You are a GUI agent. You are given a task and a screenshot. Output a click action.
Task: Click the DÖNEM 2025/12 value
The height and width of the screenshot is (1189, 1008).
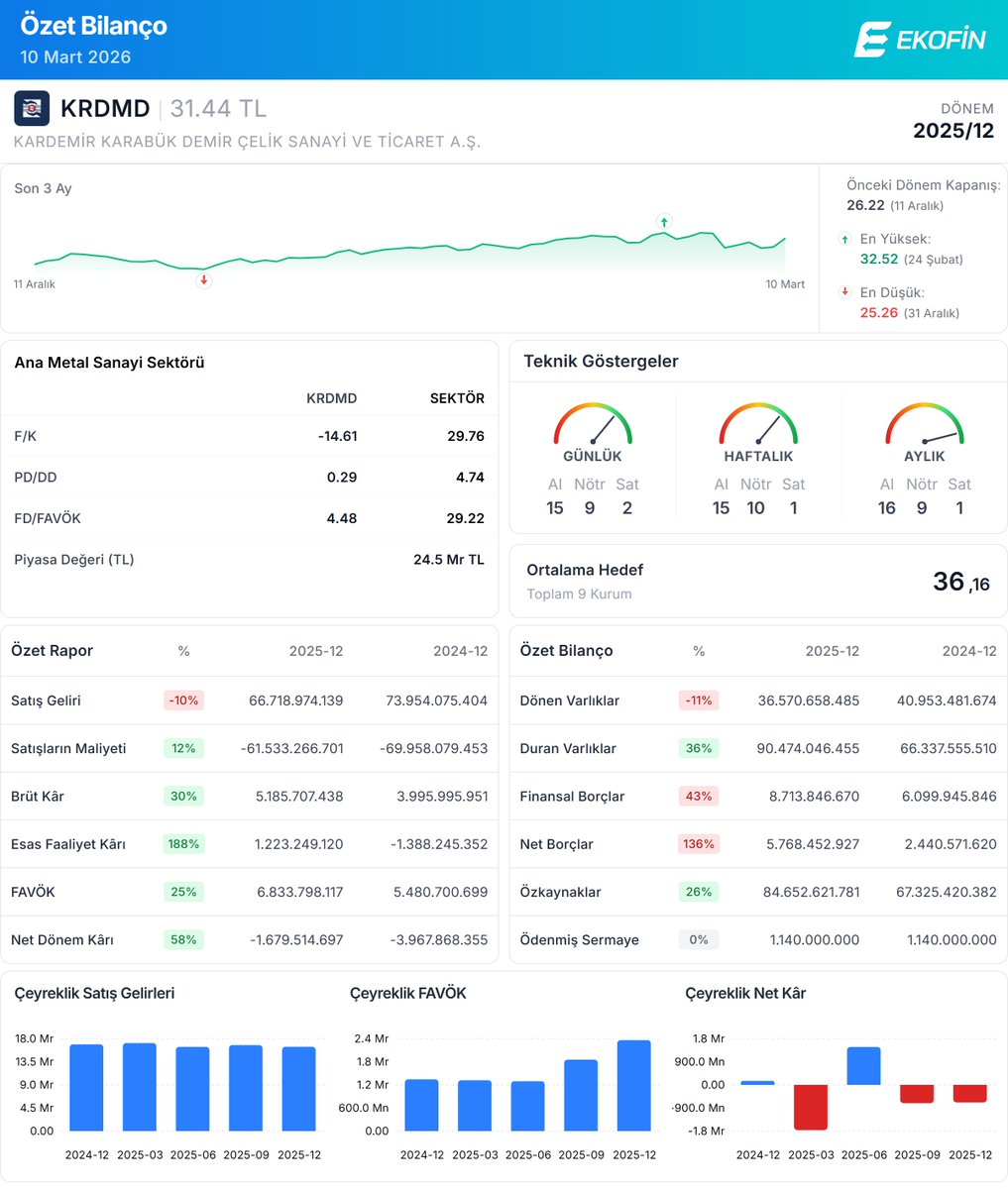coord(953,131)
